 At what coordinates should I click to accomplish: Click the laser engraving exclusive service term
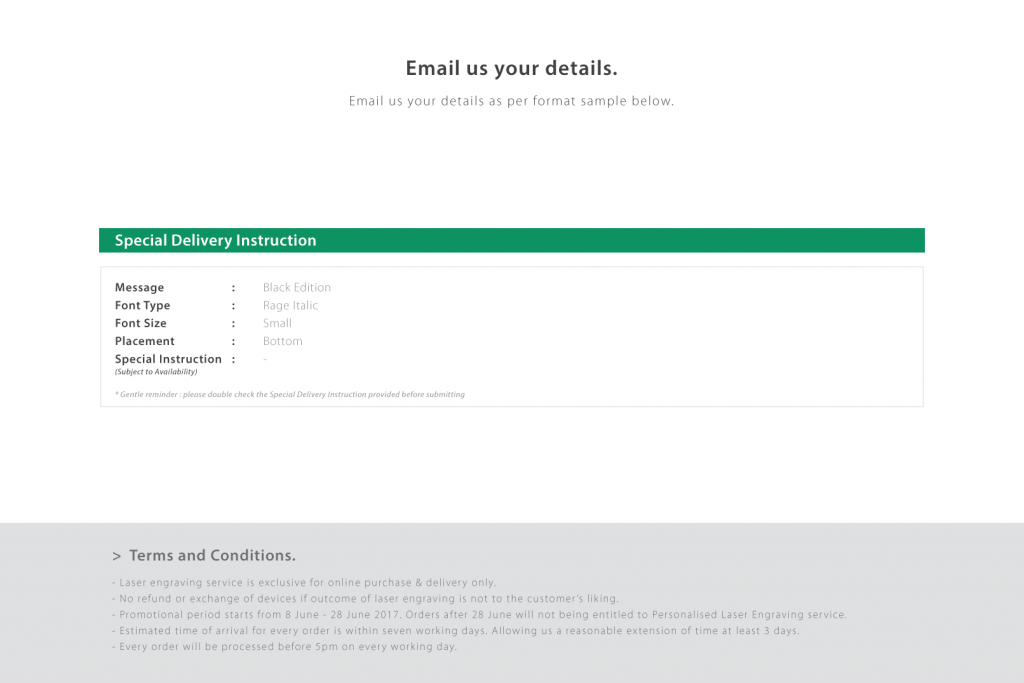point(304,582)
